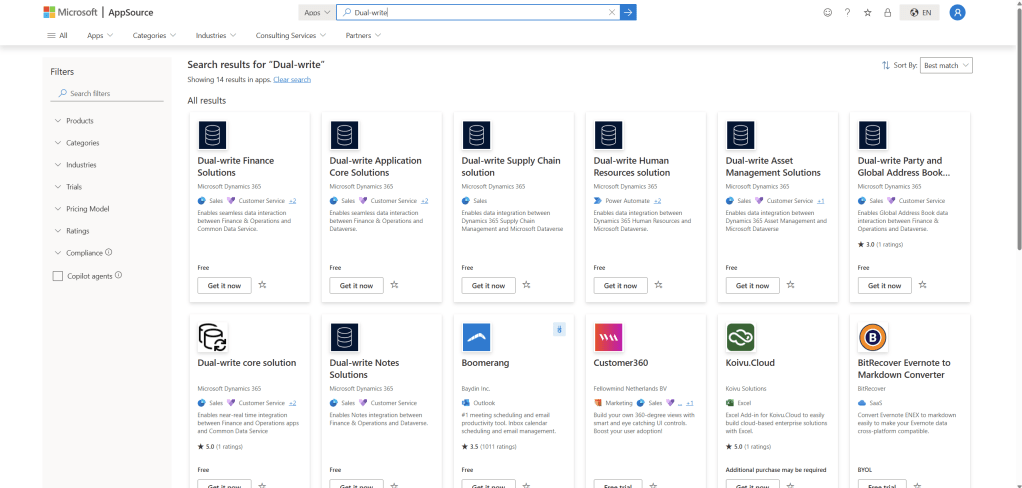The image size is (1022, 488).
Task: Favorite the Dual-write Supply Chain solution
Action: [x=526, y=285]
